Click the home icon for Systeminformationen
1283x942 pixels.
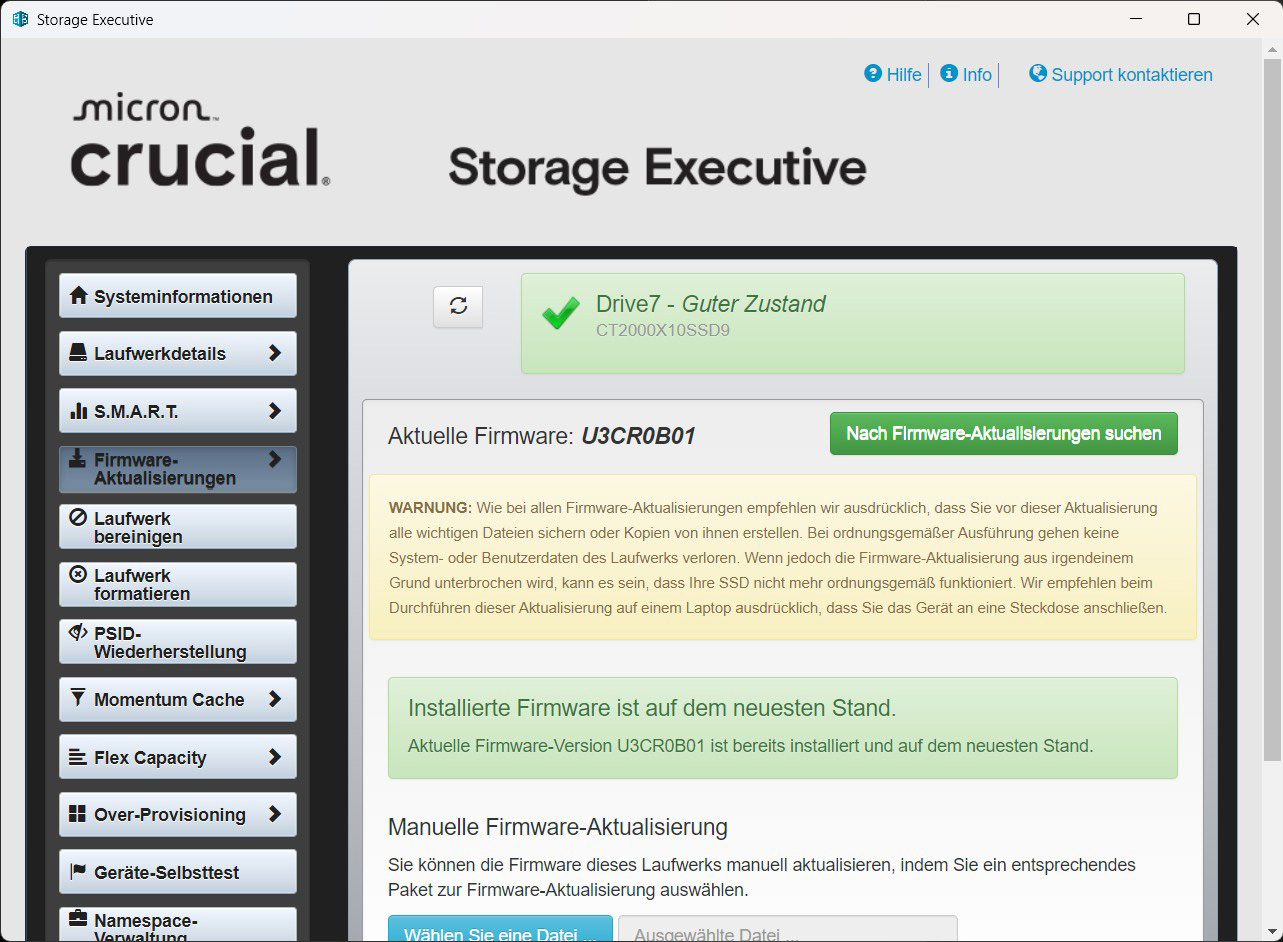click(78, 296)
